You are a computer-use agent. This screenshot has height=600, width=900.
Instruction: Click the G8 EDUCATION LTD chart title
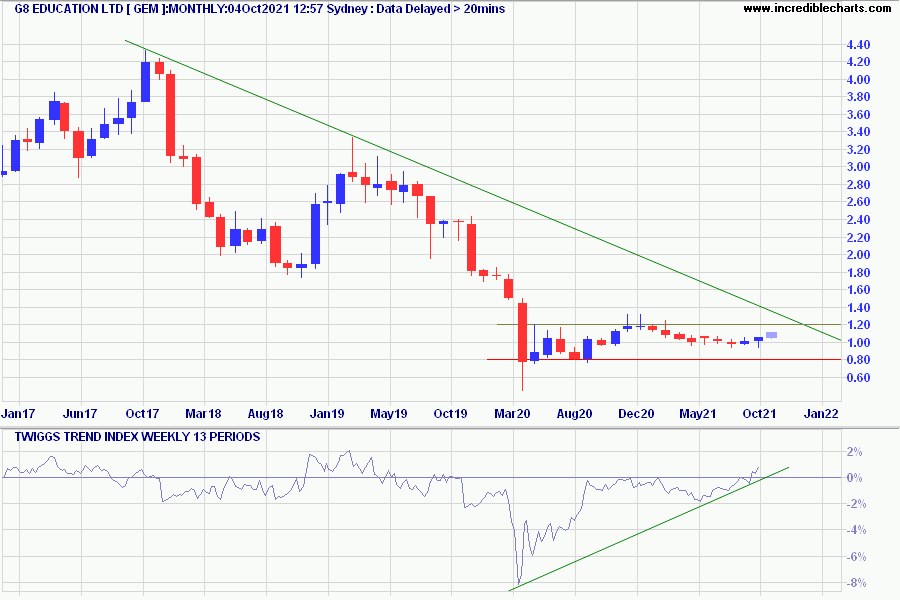click(260, 9)
